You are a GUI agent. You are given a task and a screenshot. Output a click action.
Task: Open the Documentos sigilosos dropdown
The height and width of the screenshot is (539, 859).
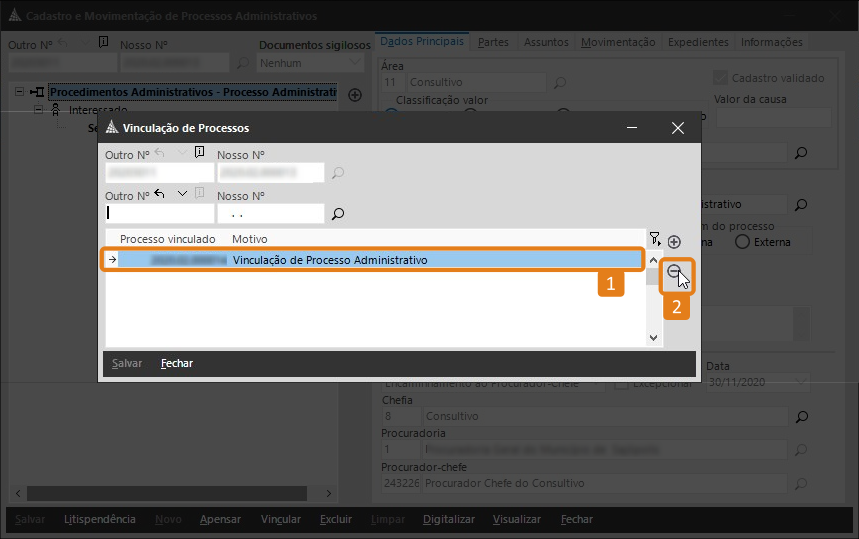[310, 63]
